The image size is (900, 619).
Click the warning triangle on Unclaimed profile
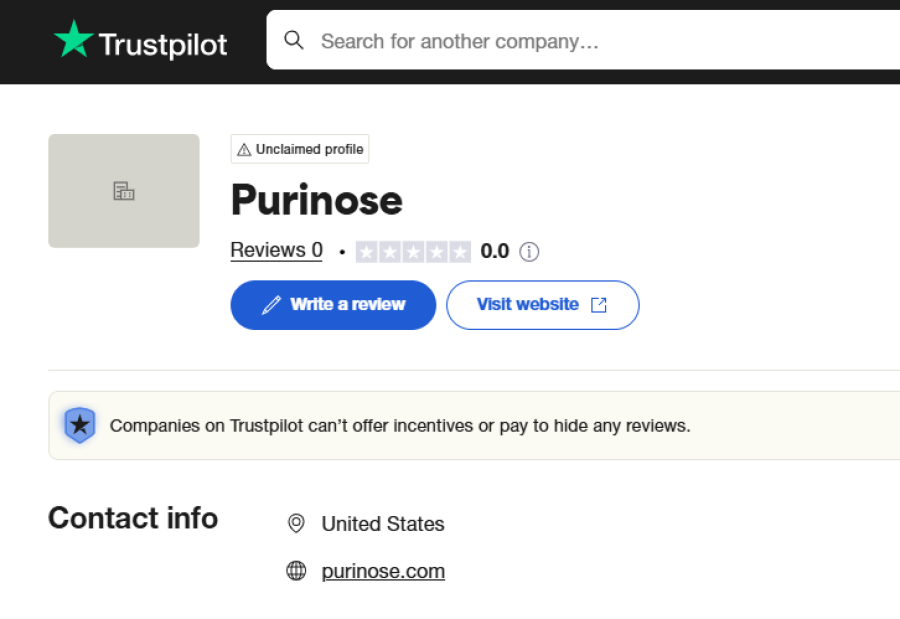244,150
